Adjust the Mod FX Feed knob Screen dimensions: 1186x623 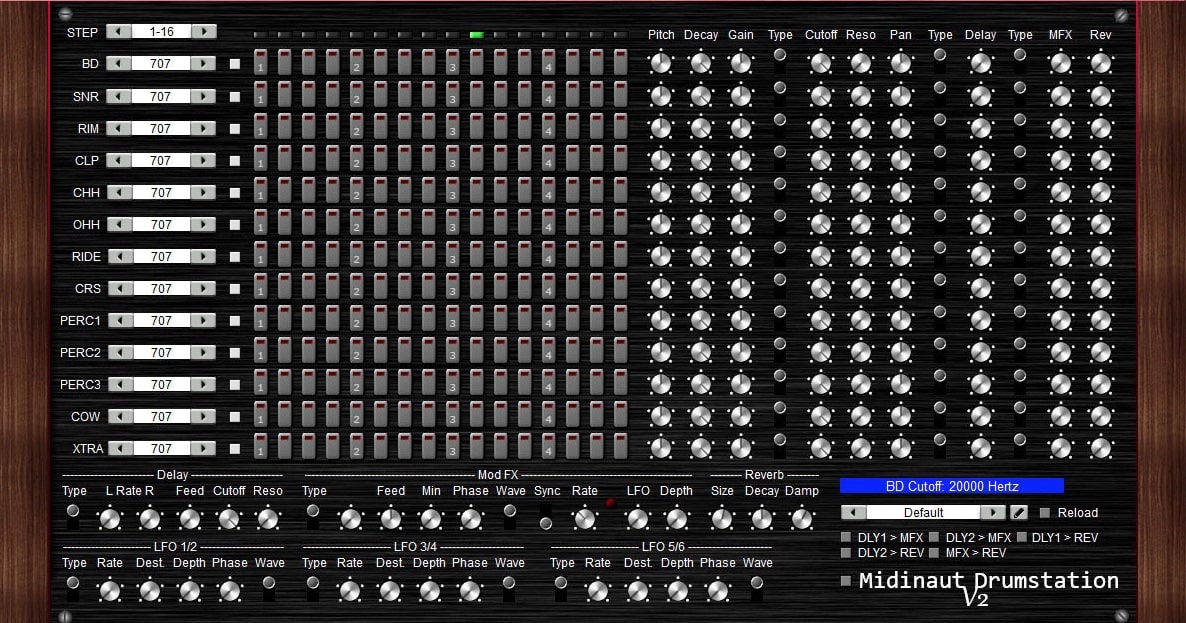pyautogui.click(x=390, y=518)
